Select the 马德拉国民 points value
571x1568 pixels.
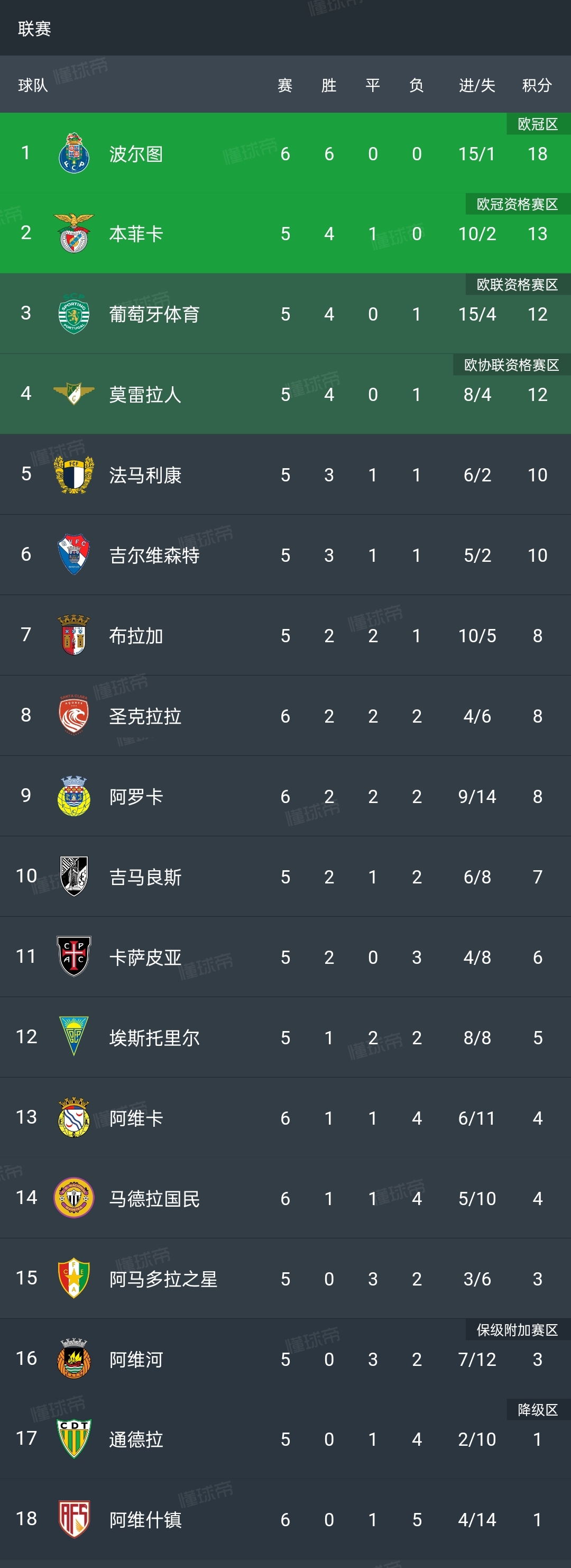(x=538, y=1199)
